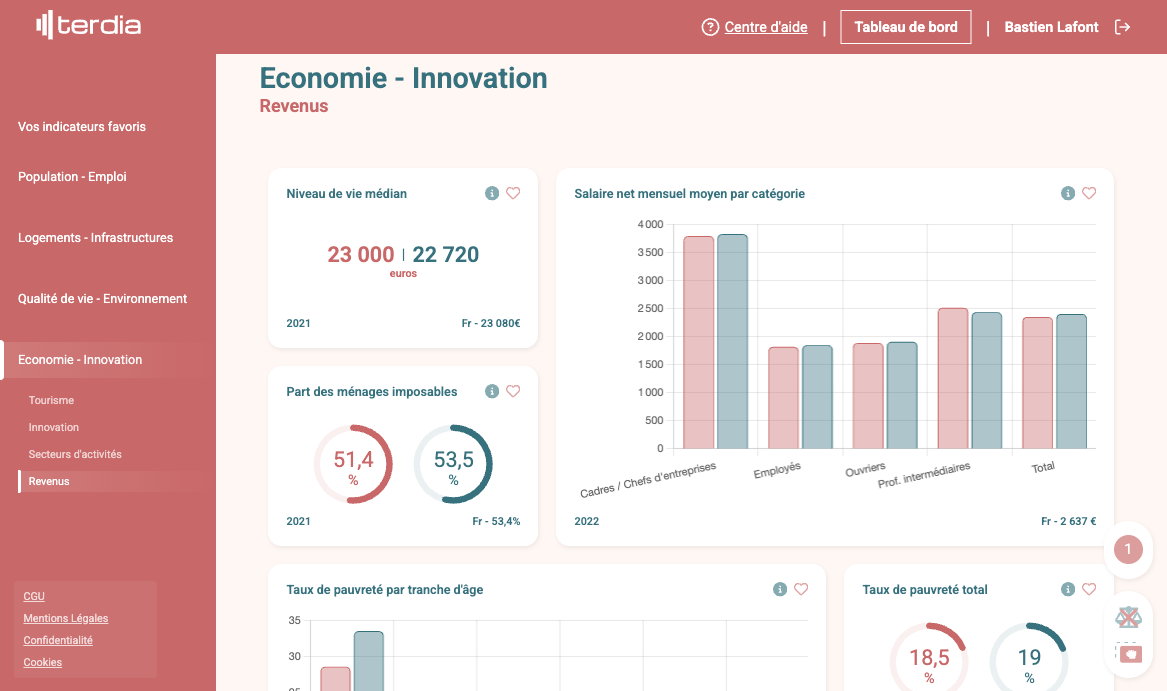
Task: Open Mentions Légales footer link
Action: click(x=66, y=618)
